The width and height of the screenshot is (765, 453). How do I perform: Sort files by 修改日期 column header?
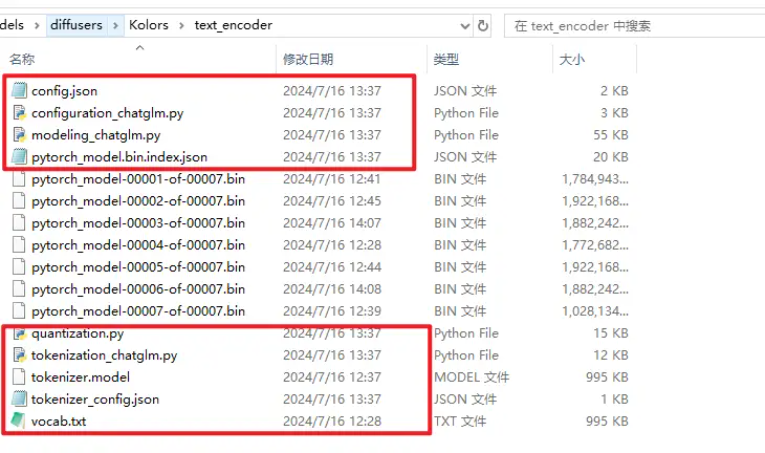(x=308, y=60)
